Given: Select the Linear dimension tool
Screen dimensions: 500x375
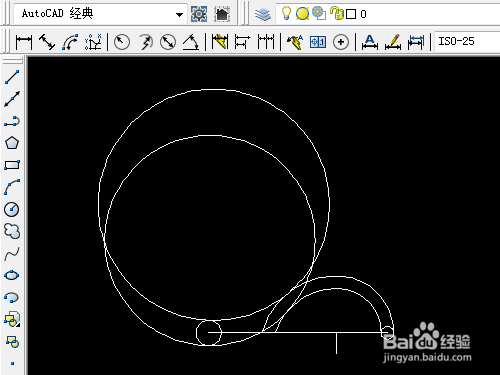Looking at the screenshot, I should point(24,42).
